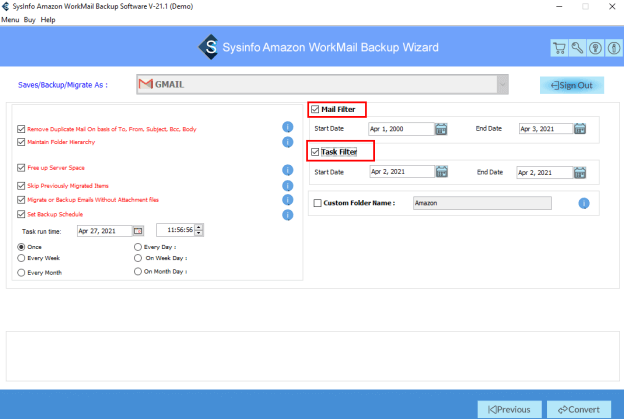This screenshot has width=624, height=419.
Task: Choose On Week Day radio option
Action: tap(138, 258)
